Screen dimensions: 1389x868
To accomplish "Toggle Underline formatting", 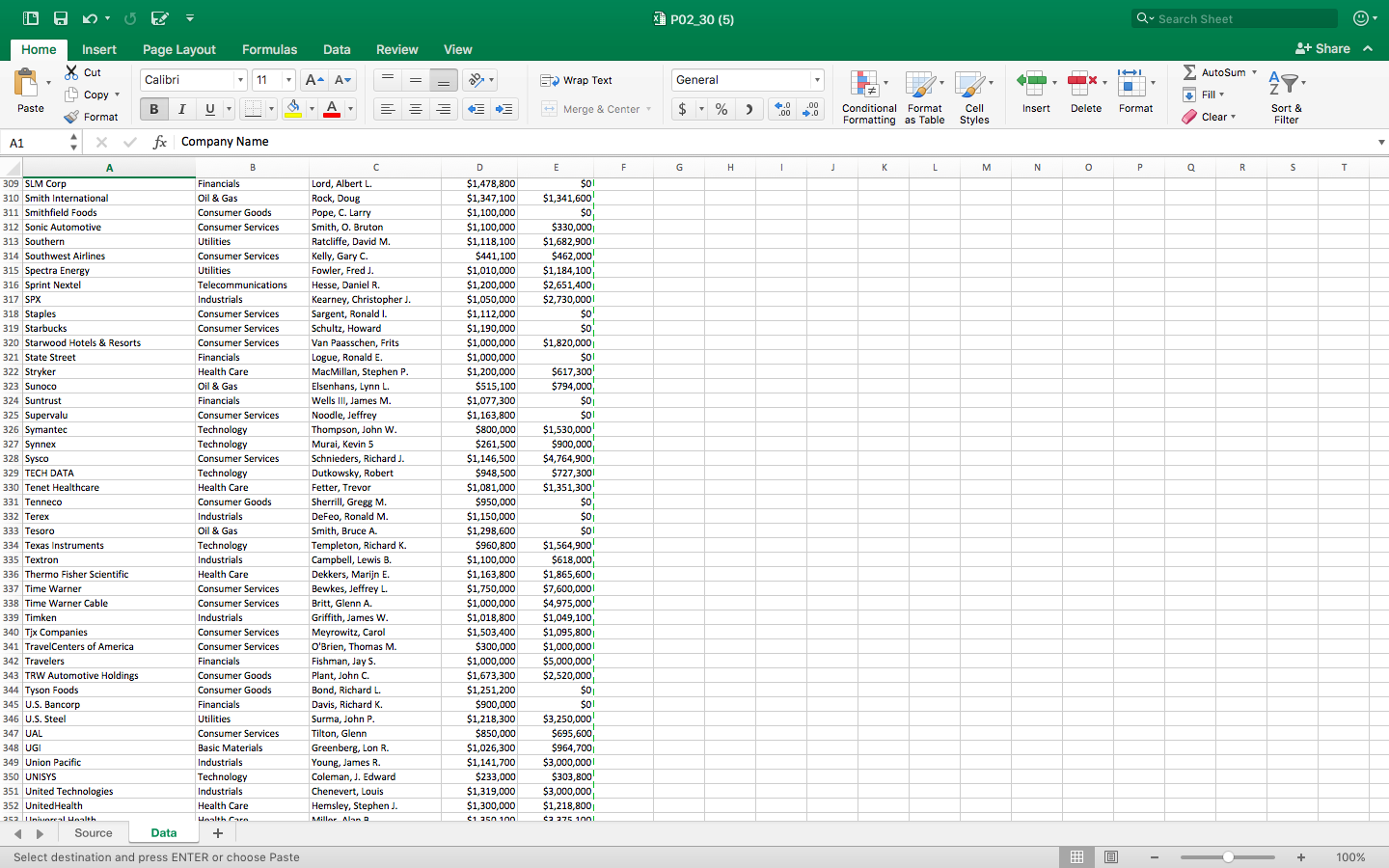I will point(209,109).
